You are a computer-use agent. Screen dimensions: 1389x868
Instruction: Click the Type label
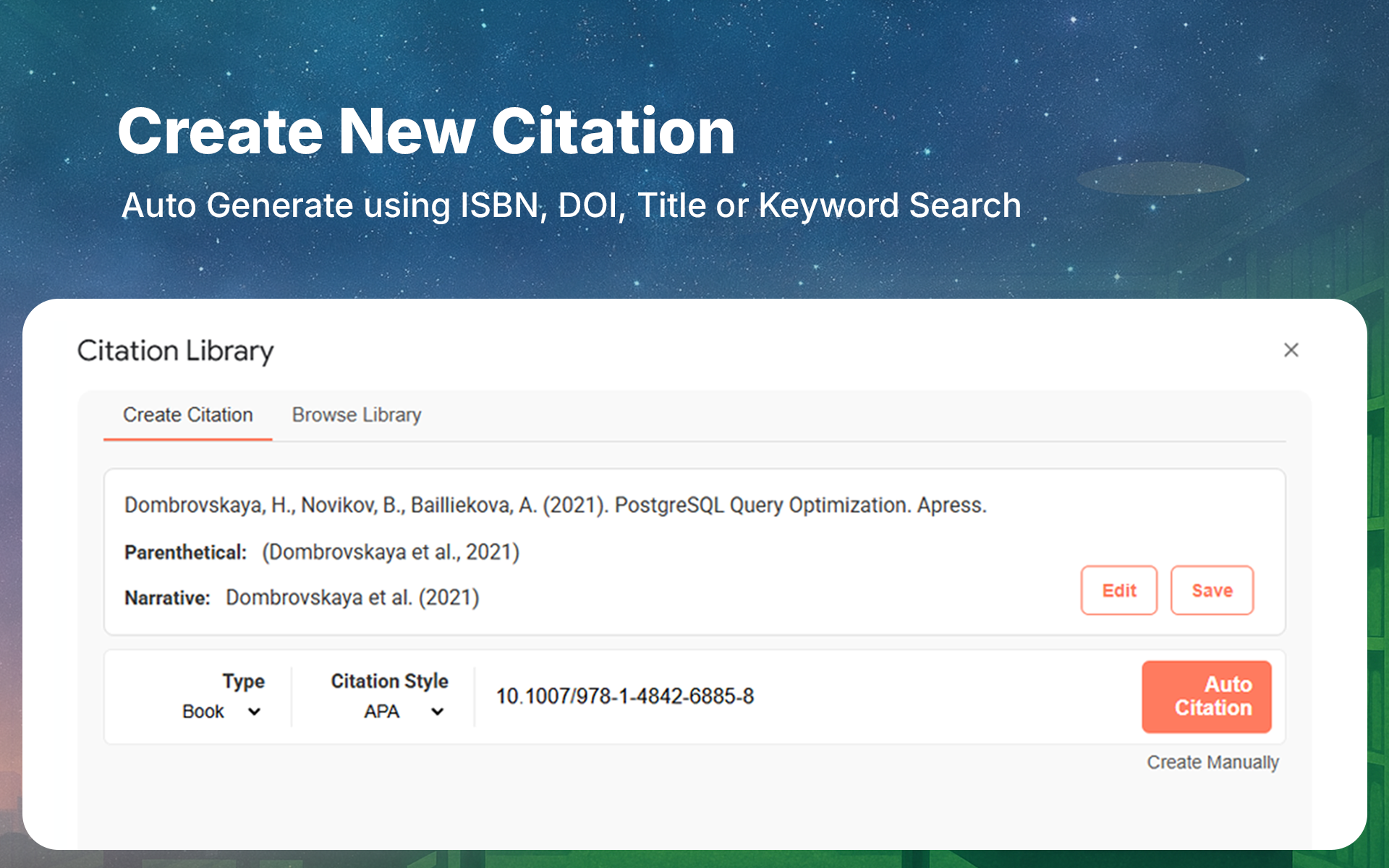(243, 681)
